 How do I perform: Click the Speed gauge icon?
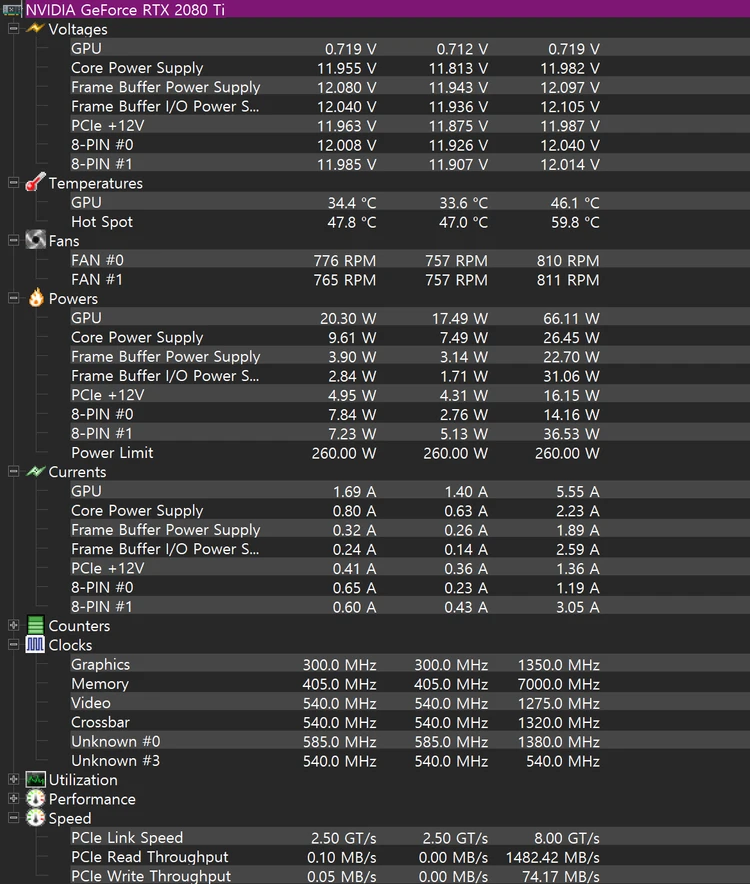36,817
